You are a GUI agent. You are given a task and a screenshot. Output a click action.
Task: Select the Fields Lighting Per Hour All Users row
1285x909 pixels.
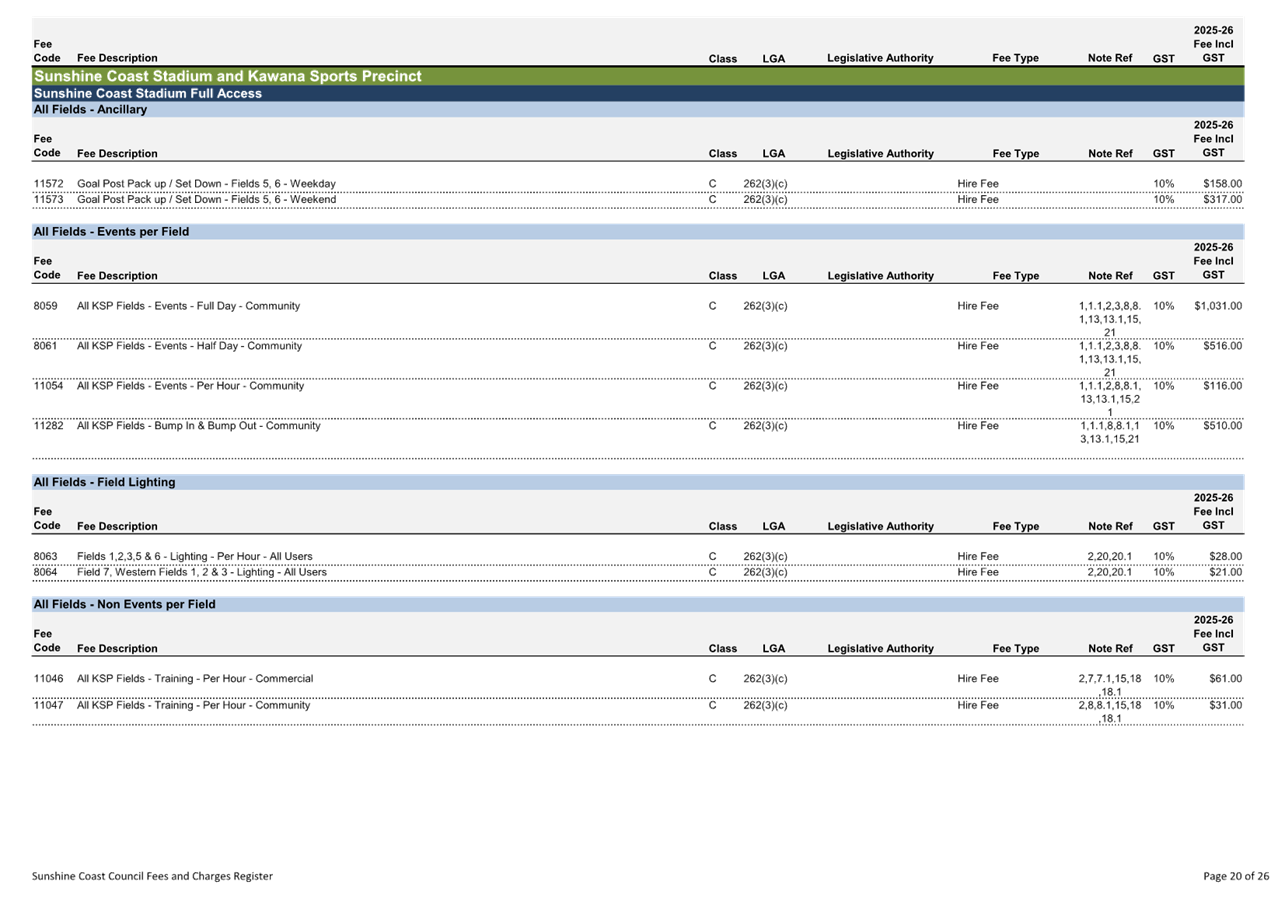point(194,556)
